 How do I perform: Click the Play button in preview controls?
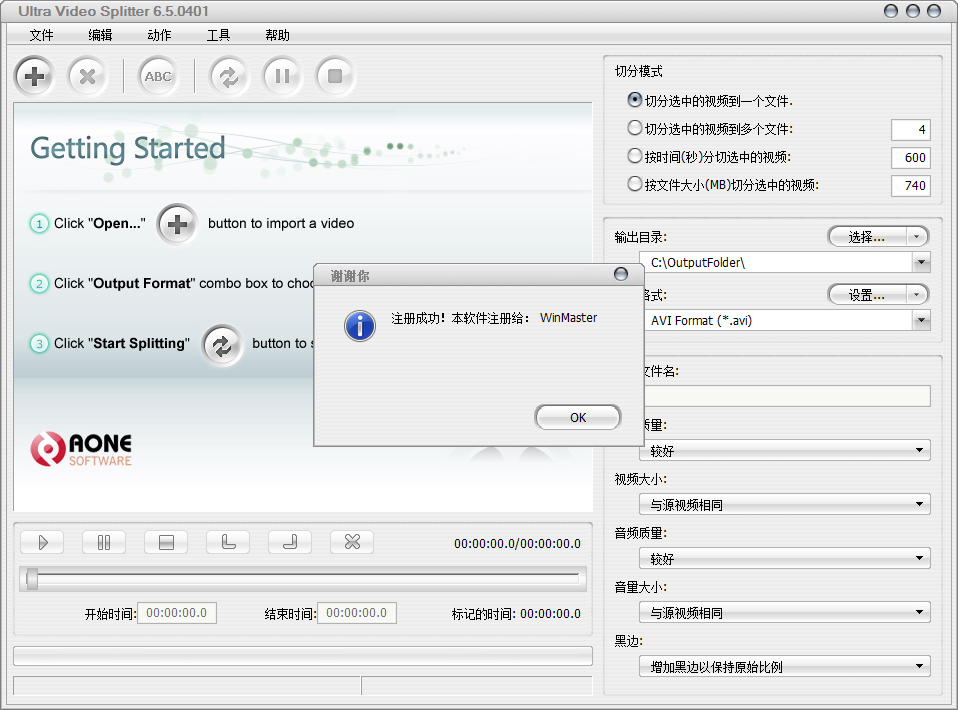[42, 543]
